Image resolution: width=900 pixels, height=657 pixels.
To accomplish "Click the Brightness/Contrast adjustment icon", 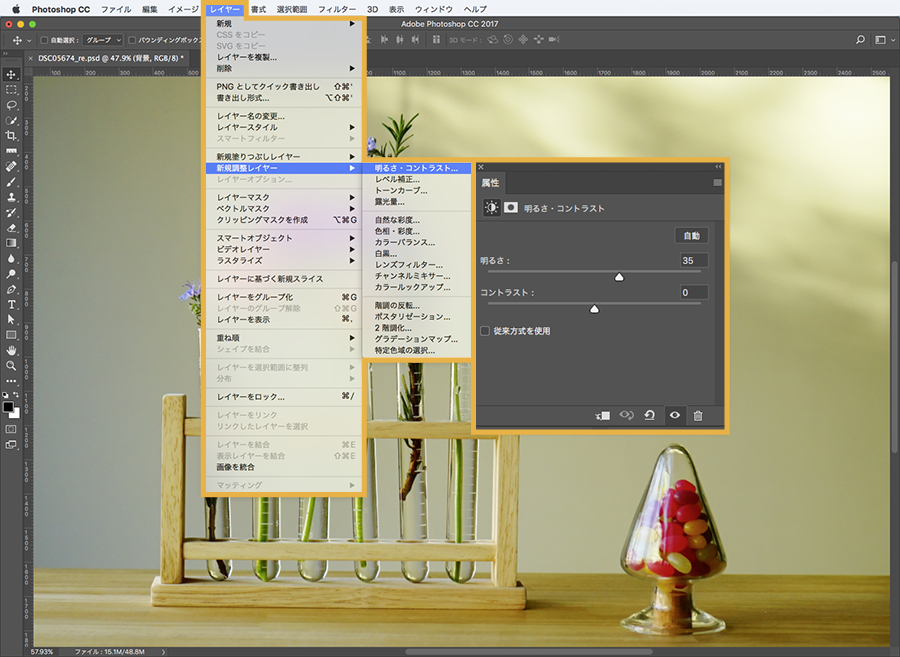I will [491, 208].
